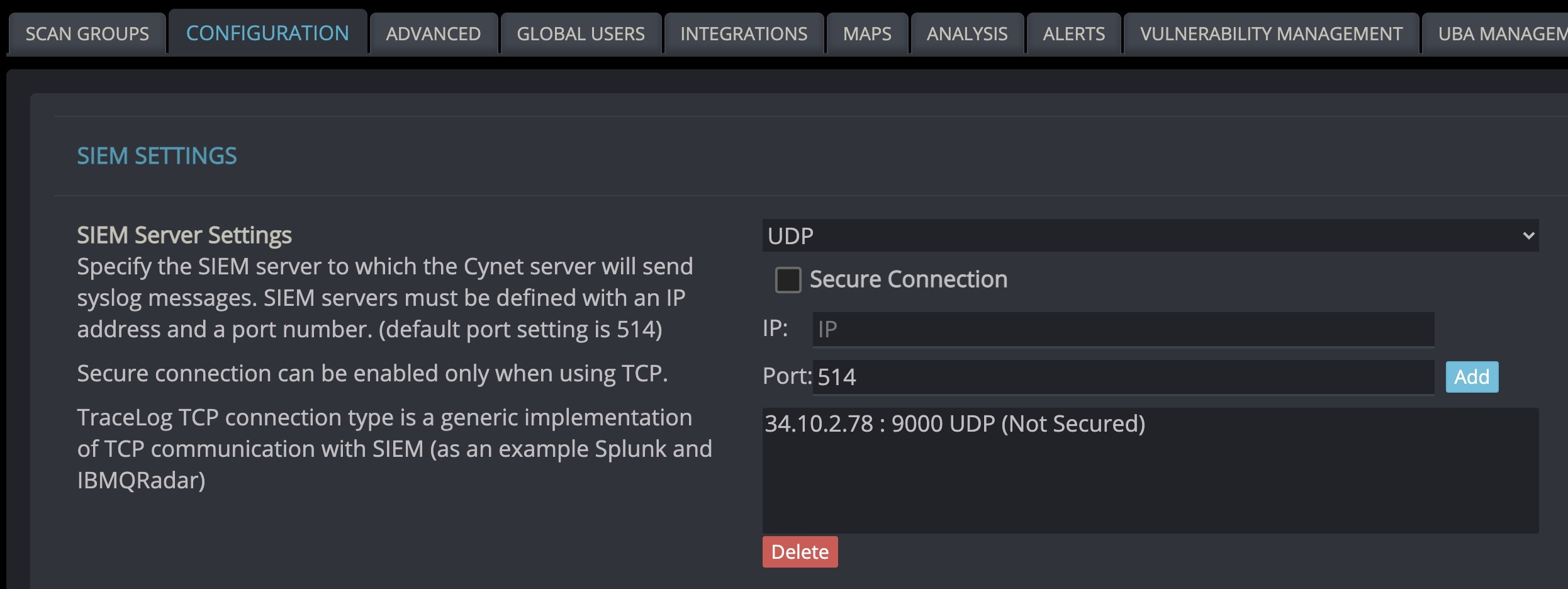
Task: Open the Maps tab
Action: [867, 33]
